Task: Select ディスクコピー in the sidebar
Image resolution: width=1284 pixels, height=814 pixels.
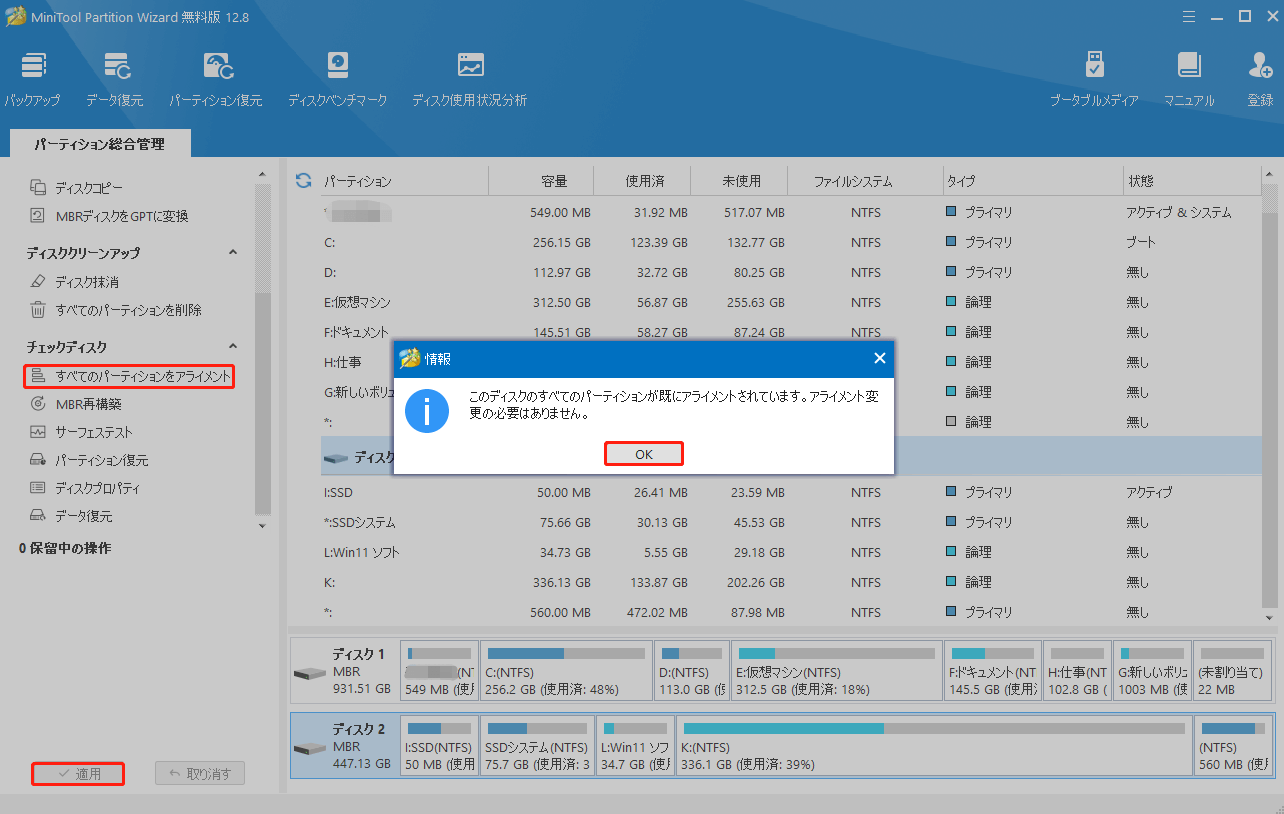Action: click(77, 188)
